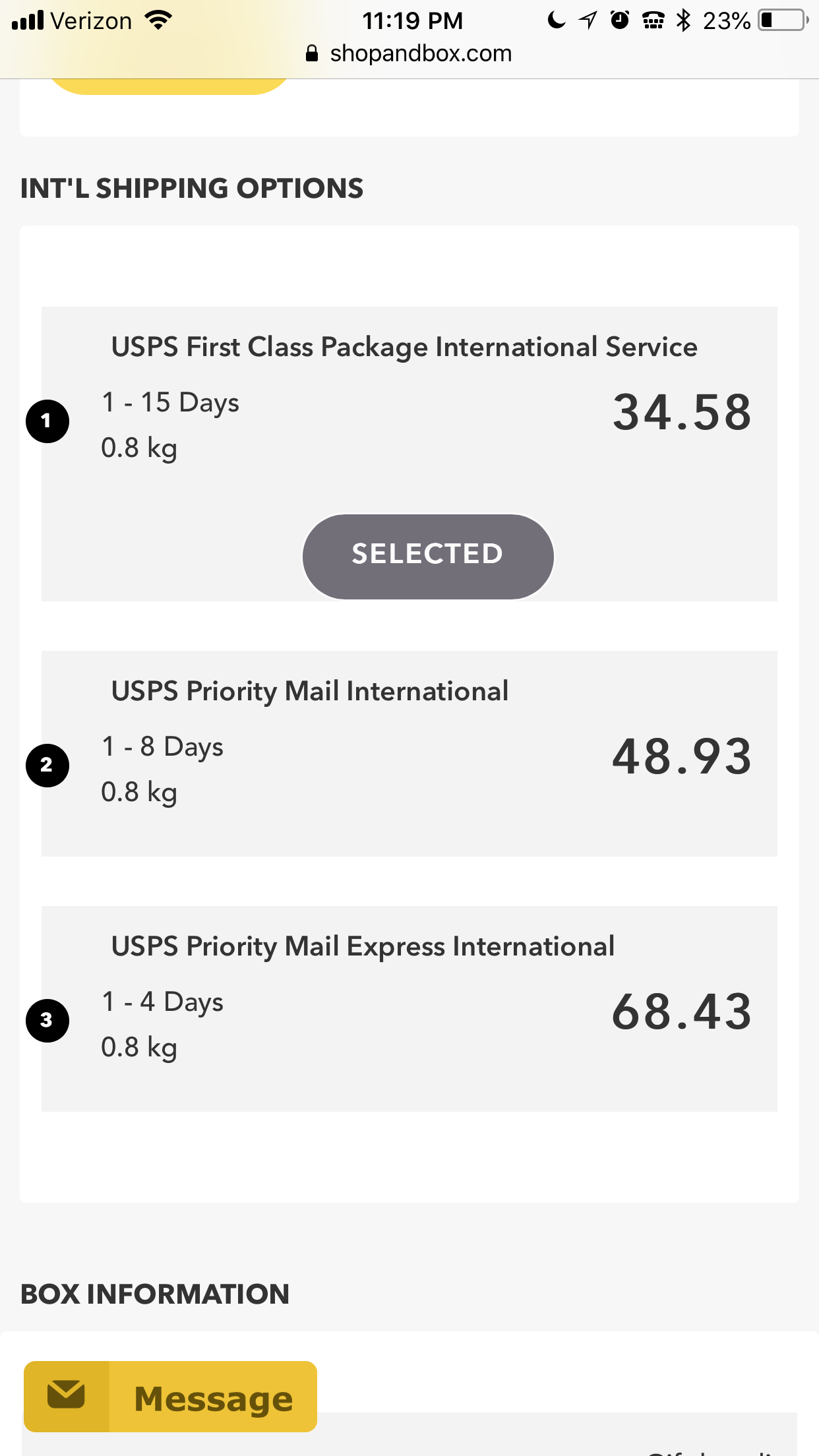Select USPS First Class Package International Service
Viewport: 819px width, 1456px height.
click(x=404, y=347)
